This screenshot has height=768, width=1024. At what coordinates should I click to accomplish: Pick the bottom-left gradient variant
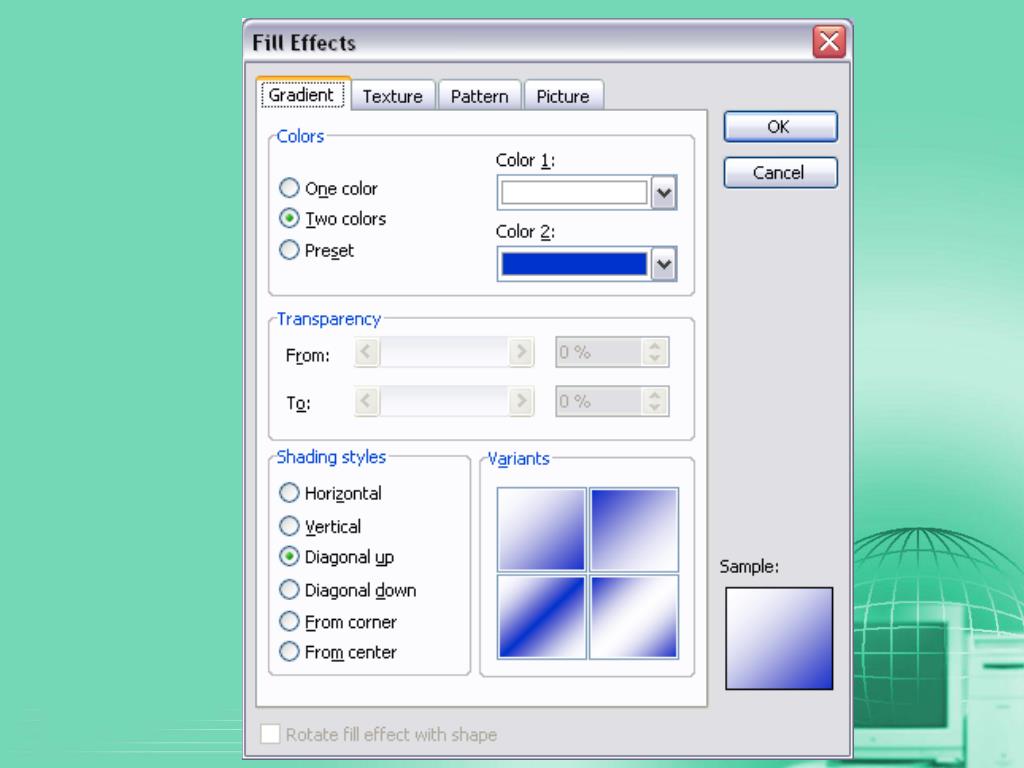pyautogui.click(x=541, y=616)
